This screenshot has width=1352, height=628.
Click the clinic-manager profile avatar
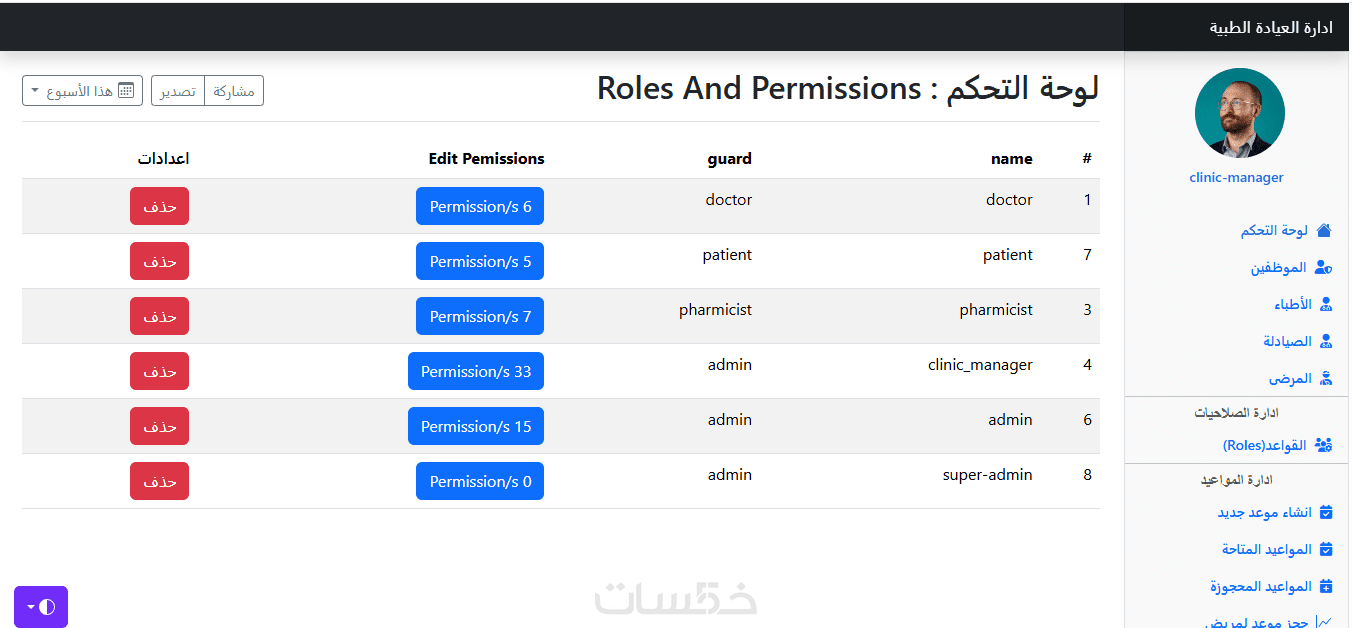pos(1239,113)
